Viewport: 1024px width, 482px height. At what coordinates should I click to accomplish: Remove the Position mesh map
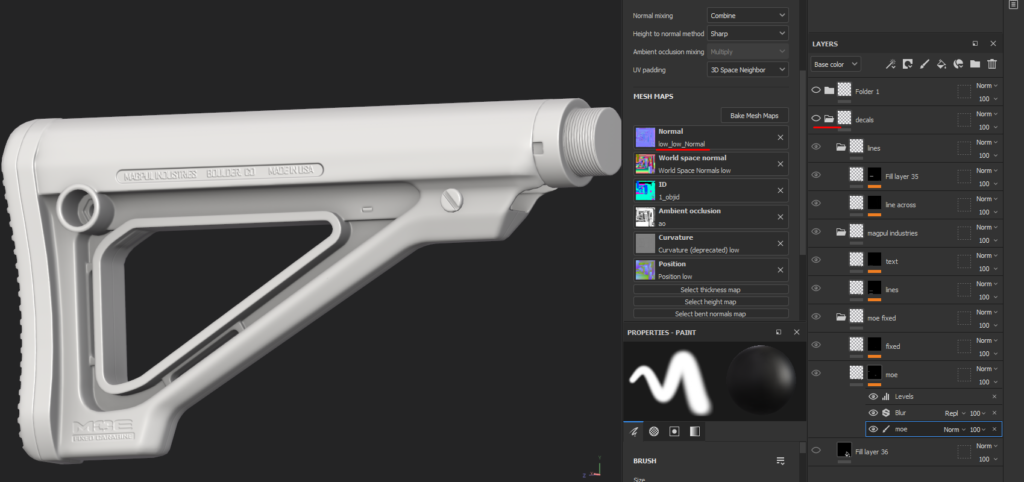[780, 270]
